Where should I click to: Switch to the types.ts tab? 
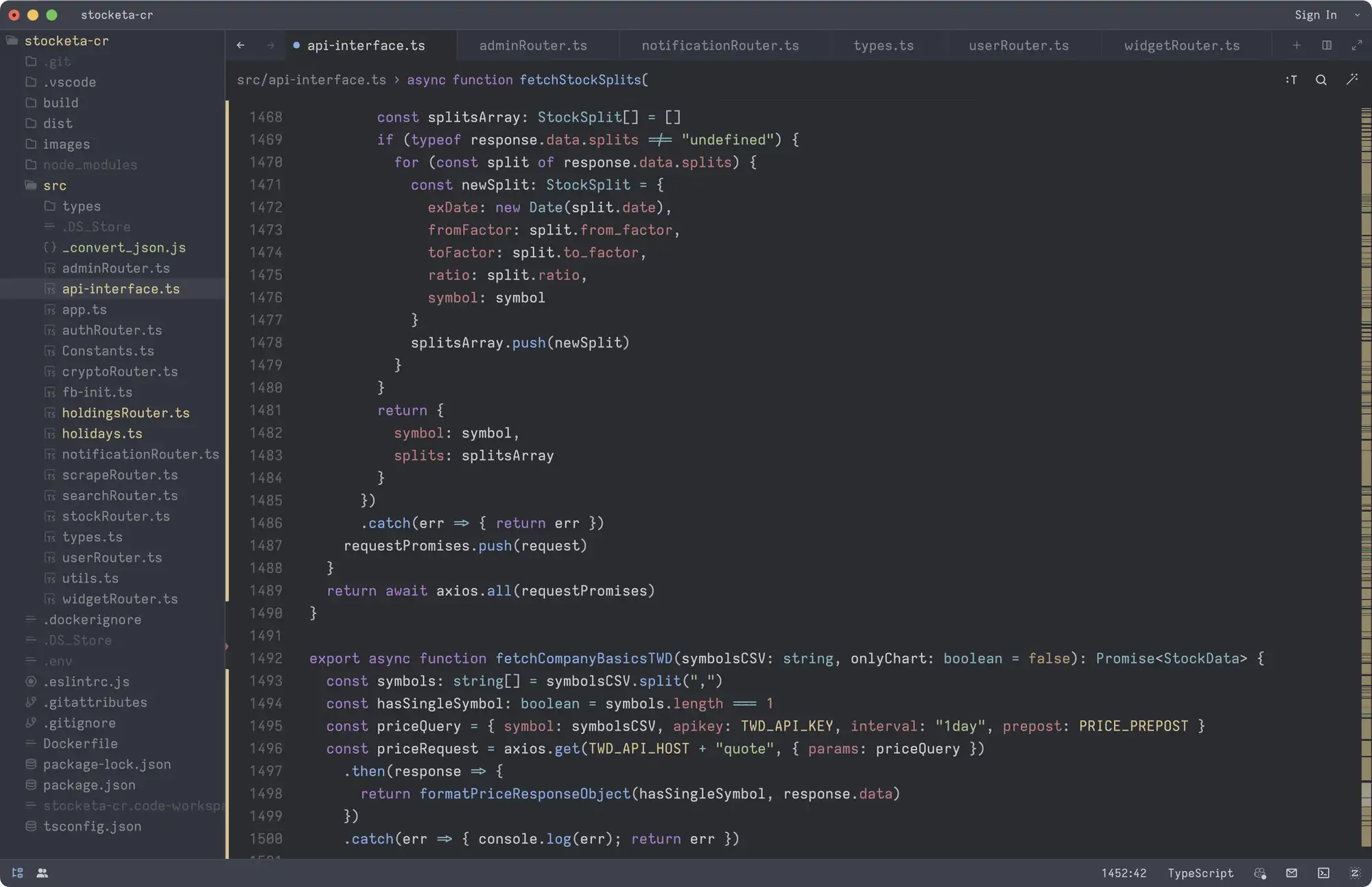884,45
